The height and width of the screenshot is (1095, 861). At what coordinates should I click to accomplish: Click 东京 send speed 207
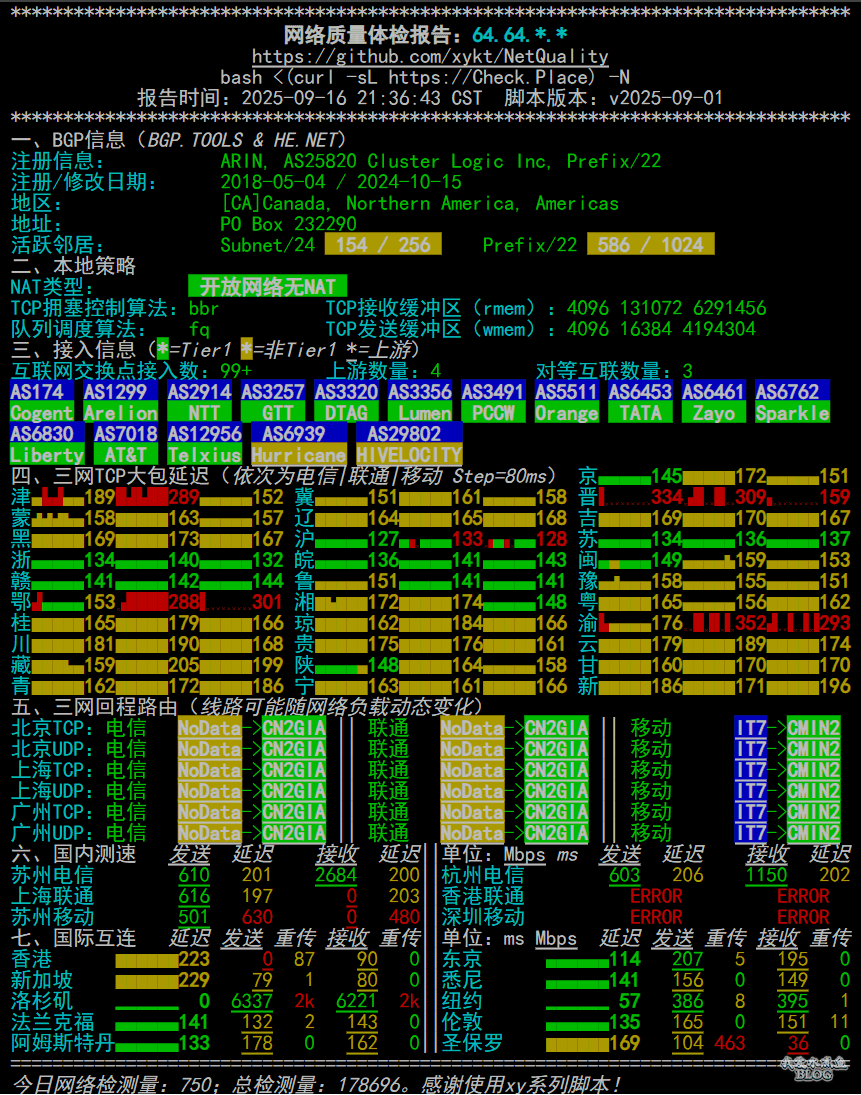click(x=688, y=958)
